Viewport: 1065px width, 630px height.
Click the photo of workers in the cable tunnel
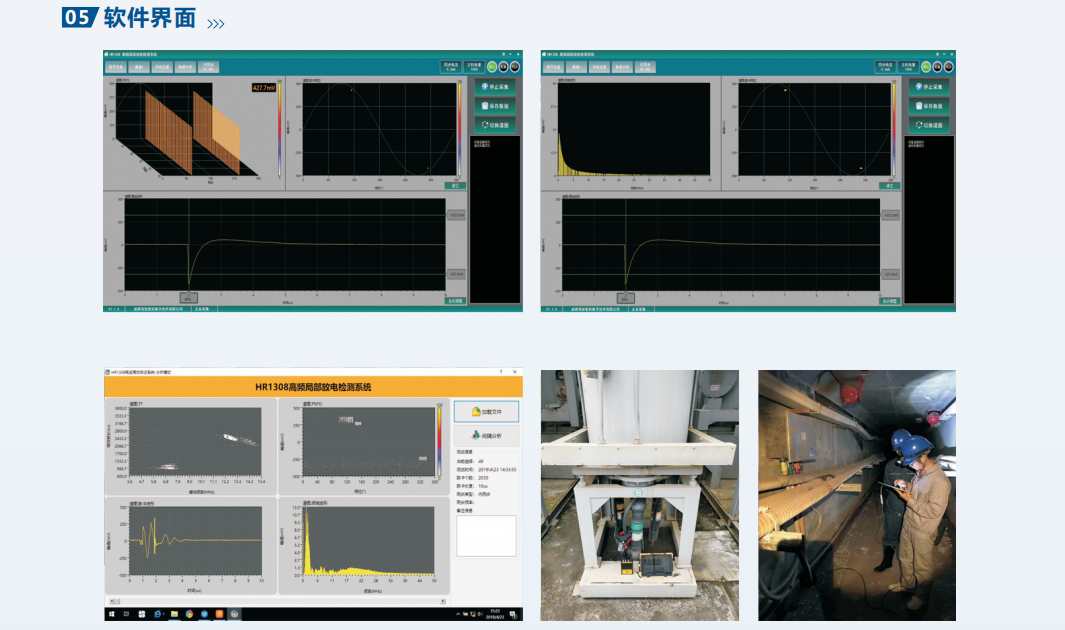coord(857,495)
